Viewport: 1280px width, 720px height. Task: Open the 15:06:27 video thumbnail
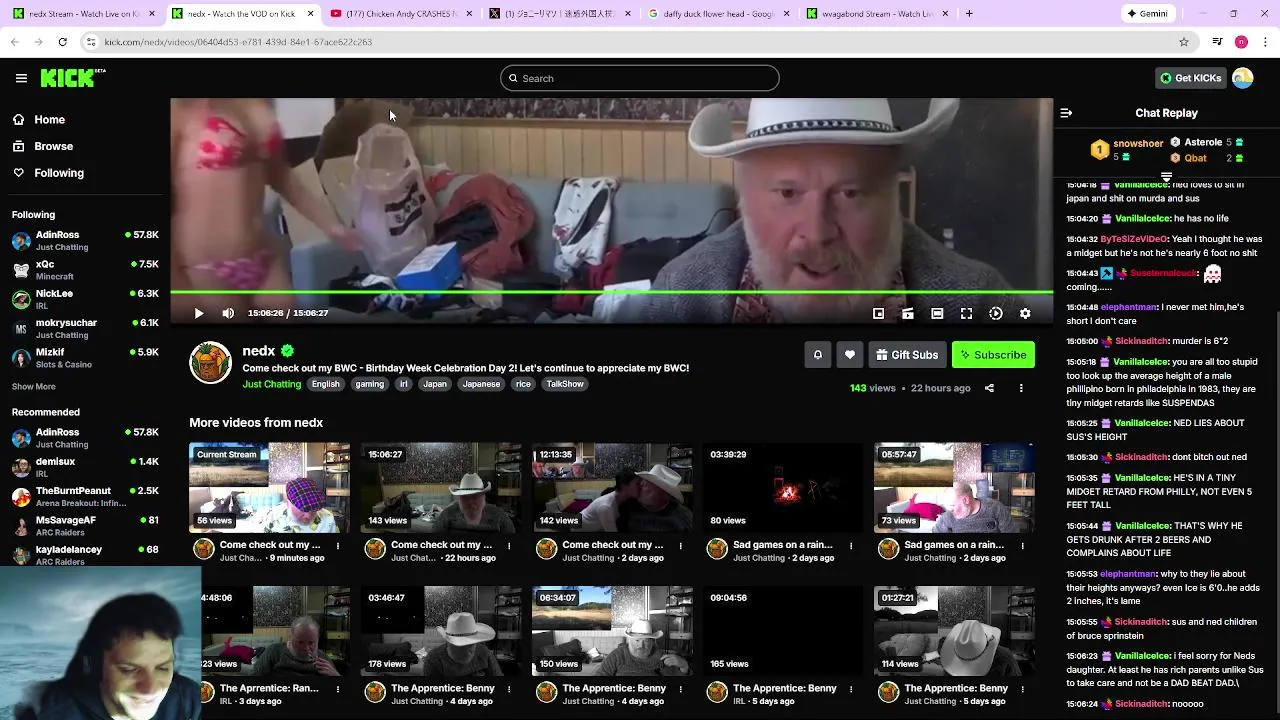(441, 488)
